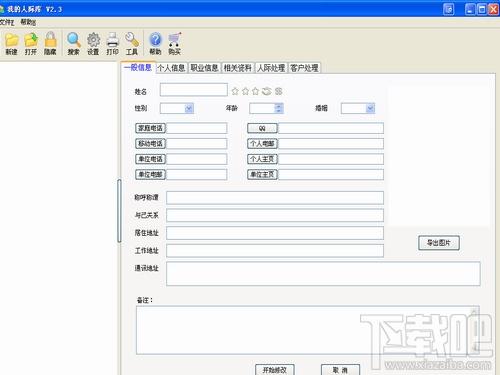
Task: Click the 打印 (Print) printer icon
Action: [113, 44]
